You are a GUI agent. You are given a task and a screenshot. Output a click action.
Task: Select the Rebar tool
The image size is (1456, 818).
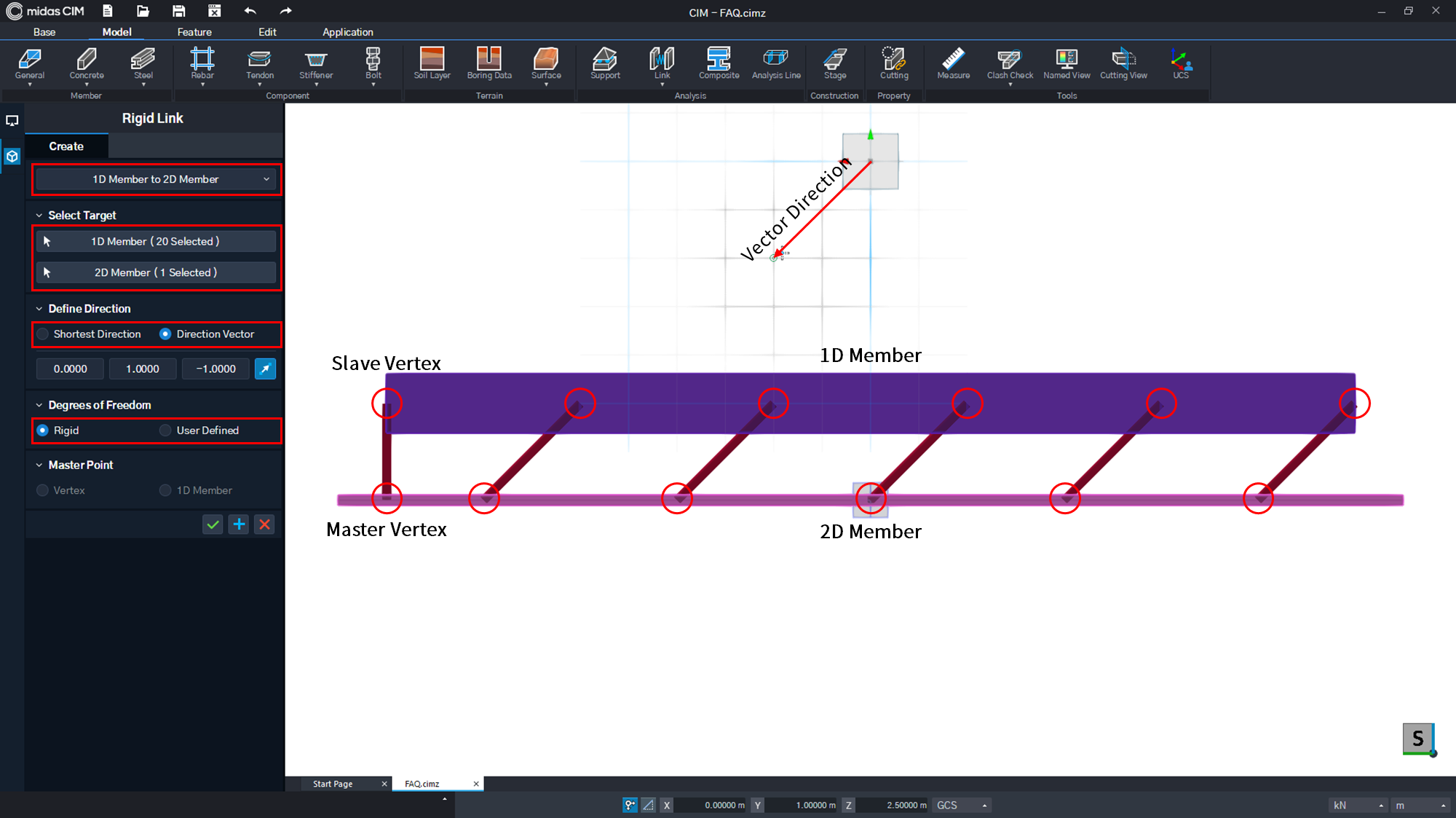(x=202, y=66)
